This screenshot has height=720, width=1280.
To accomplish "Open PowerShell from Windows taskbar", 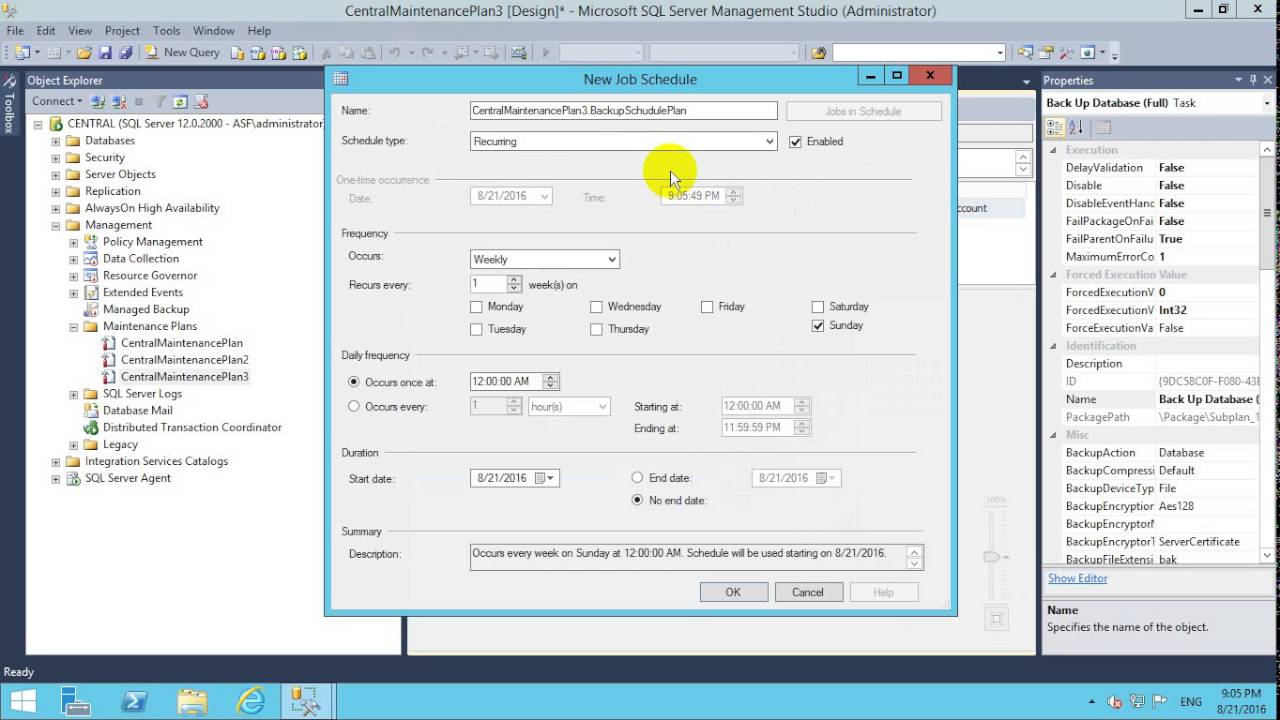I will [x=134, y=700].
